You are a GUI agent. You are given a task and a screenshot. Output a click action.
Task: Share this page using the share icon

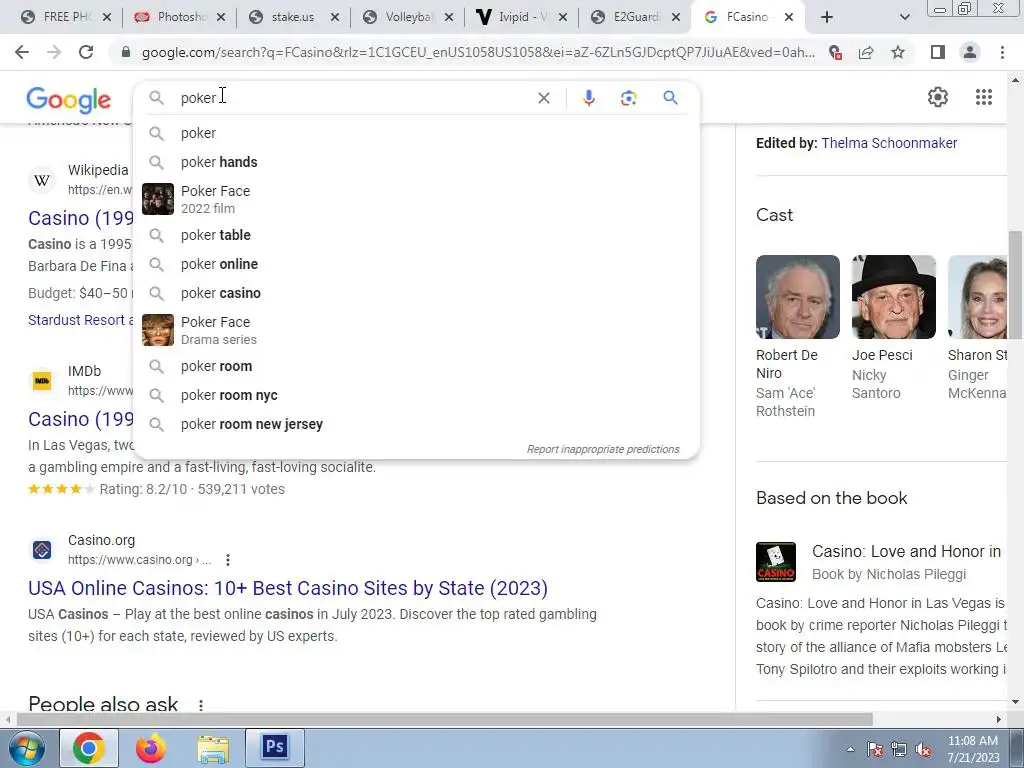[x=866, y=52]
